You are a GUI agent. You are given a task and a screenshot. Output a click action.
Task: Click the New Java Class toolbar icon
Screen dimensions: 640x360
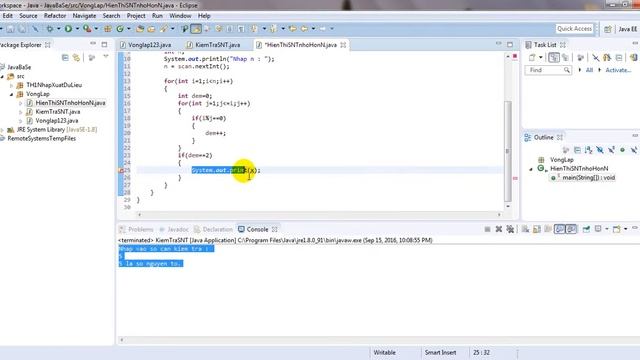120,29
